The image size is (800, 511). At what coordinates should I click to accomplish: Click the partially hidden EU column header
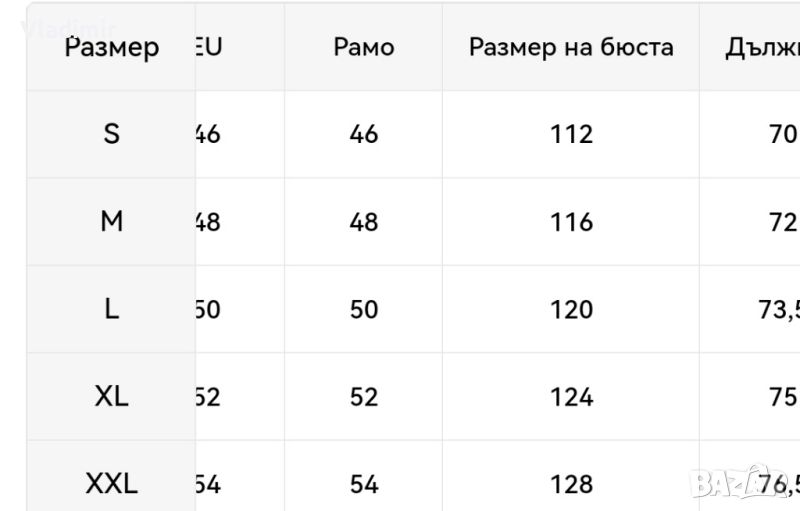coord(209,47)
